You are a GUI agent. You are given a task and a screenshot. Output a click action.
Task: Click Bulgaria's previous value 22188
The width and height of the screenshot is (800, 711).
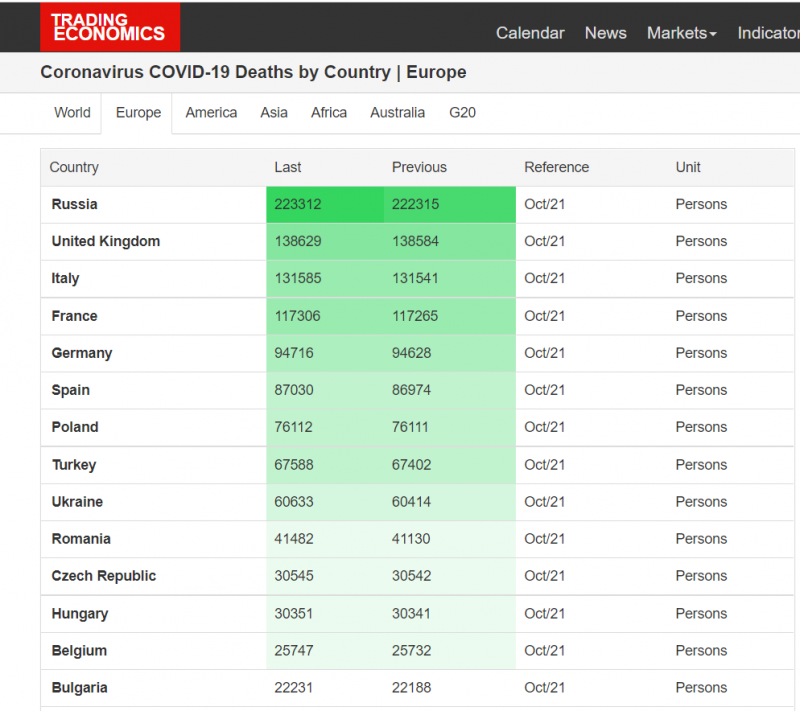coord(411,688)
